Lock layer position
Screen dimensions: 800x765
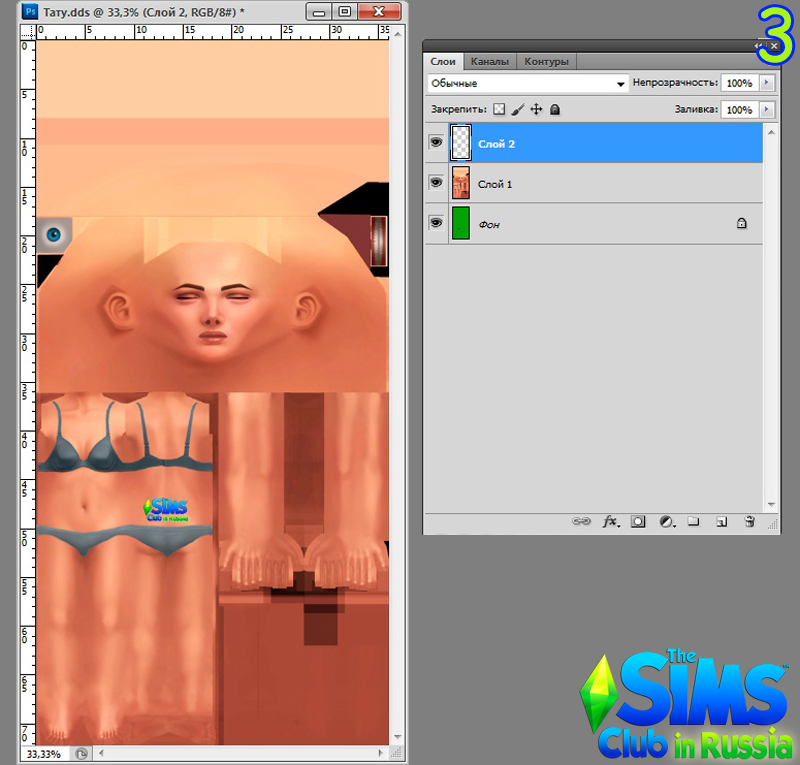pos(536,109)
